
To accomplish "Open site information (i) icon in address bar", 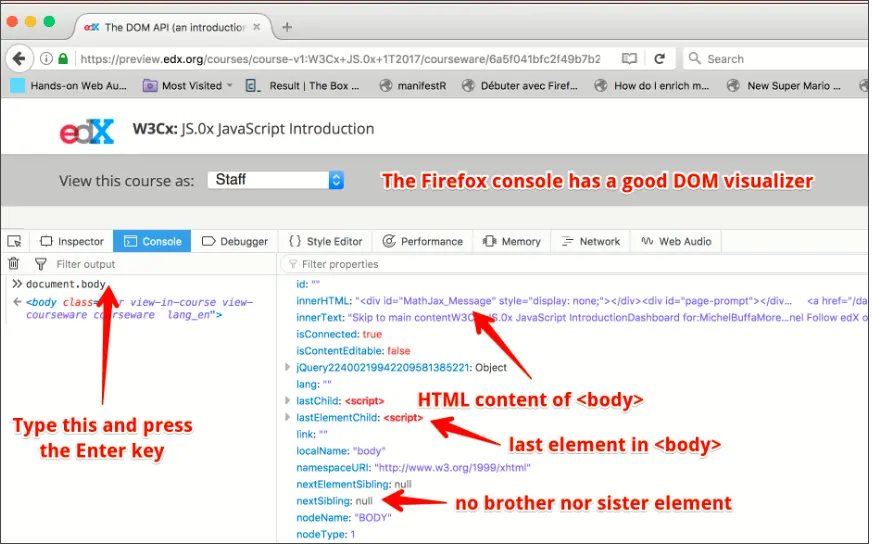I will (x=46, y=58).
